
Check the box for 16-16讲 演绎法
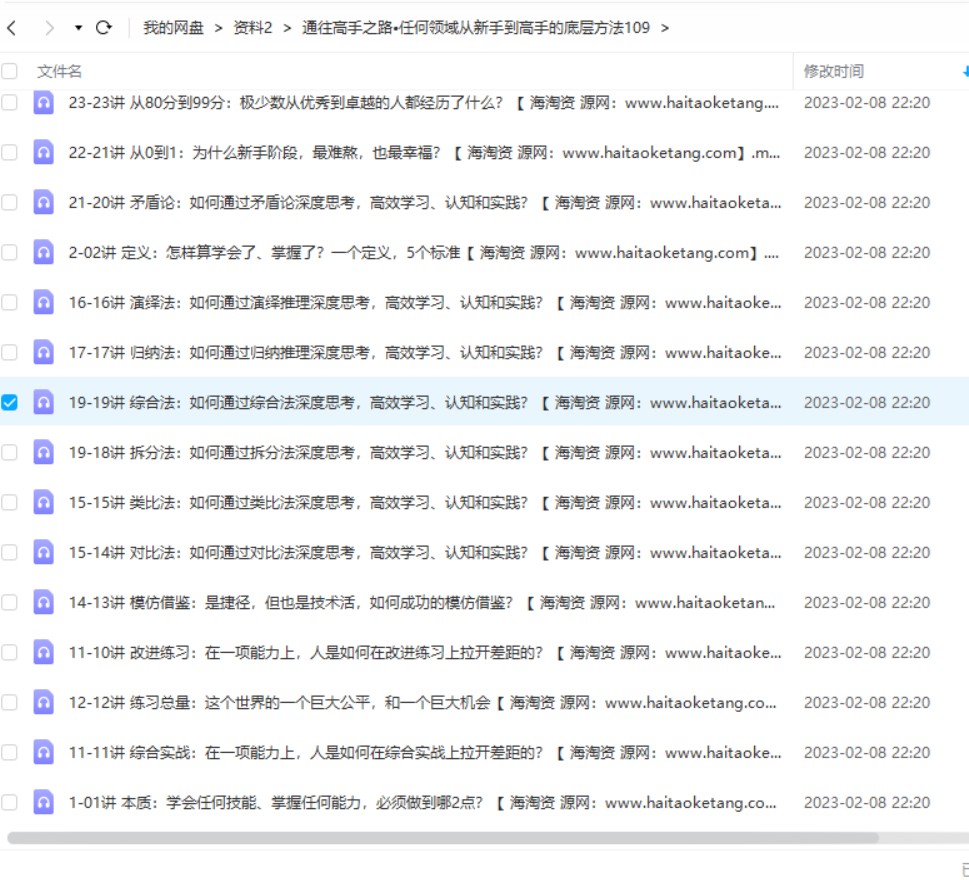(9, 302)
